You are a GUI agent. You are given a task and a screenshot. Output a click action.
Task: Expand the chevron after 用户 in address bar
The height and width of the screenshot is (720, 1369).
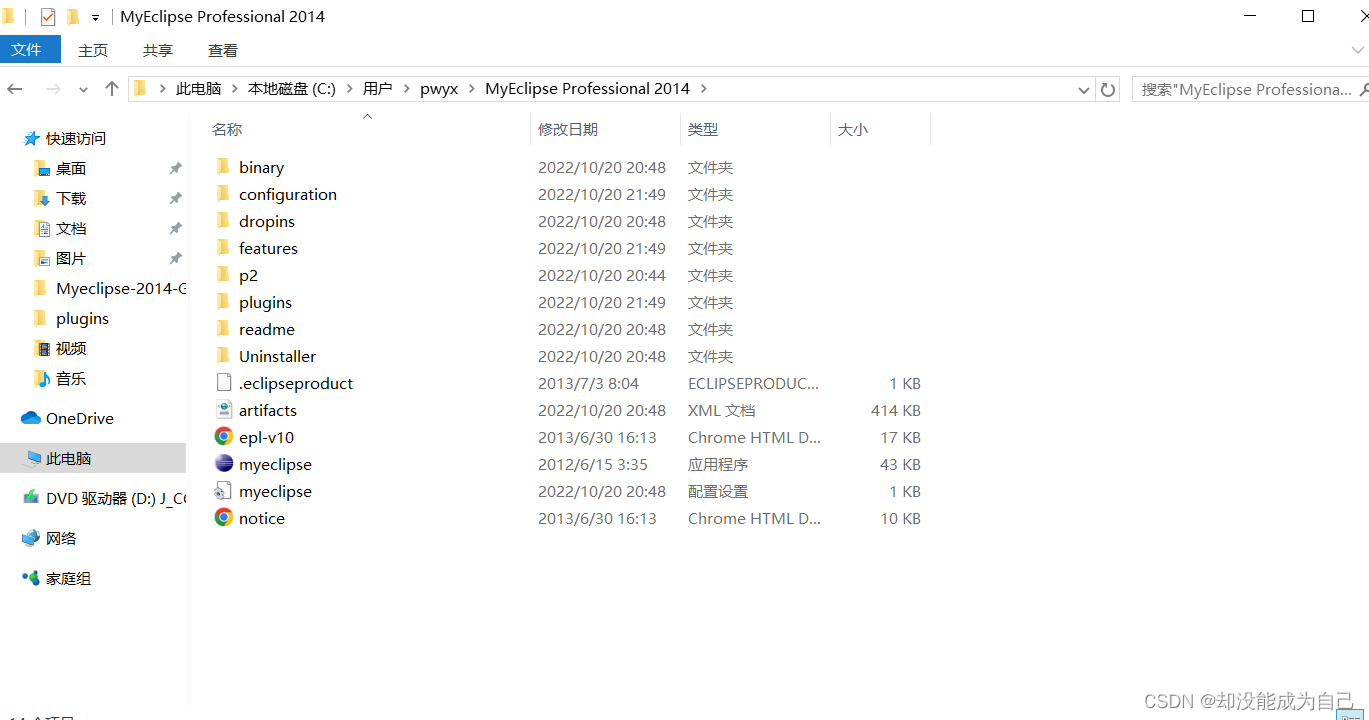pos(407,89)
